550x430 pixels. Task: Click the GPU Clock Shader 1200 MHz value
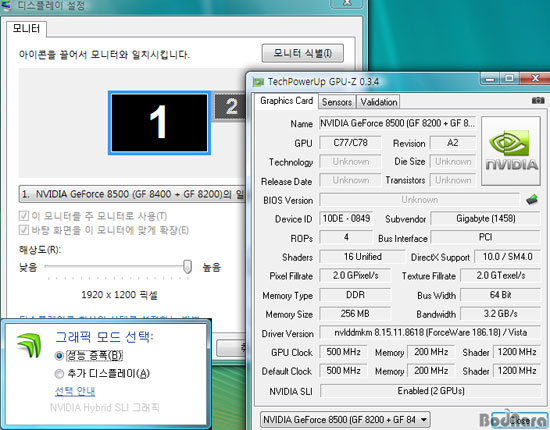click(517, 352)
